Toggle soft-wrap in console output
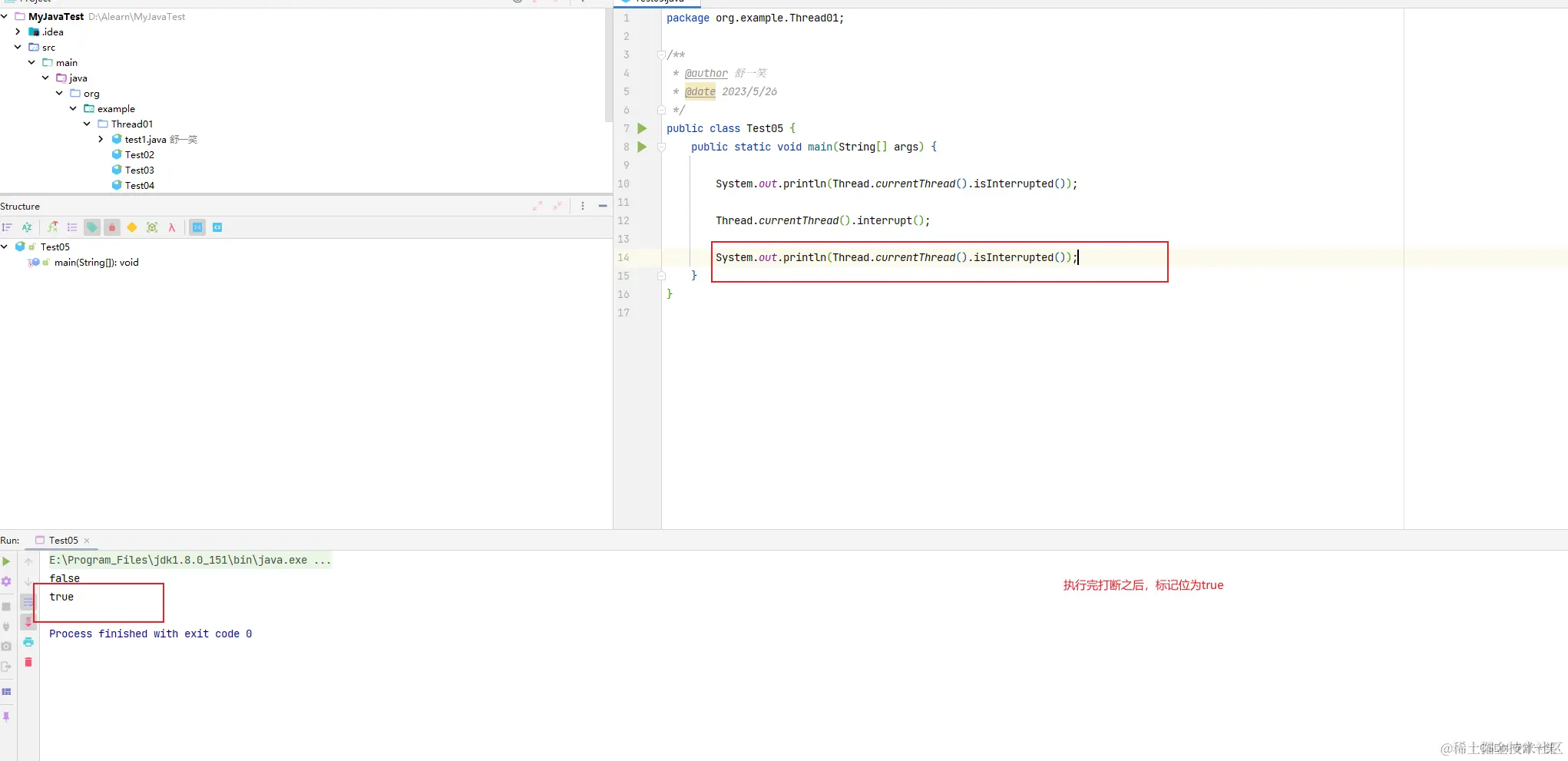The width and height of the screenshot is (1568, 761). tap(28, 602)
